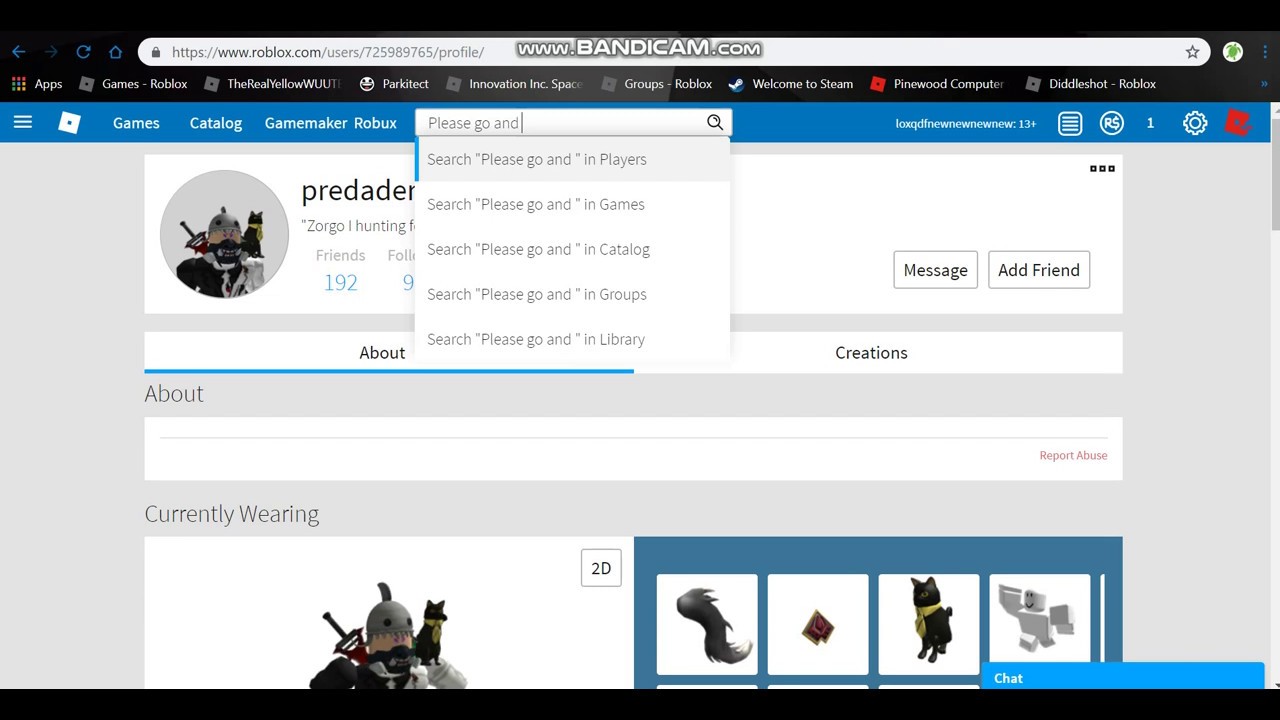Open Pinewood Computer bookmark
This screenshot has width=1280, height=720.
point(937,84)
